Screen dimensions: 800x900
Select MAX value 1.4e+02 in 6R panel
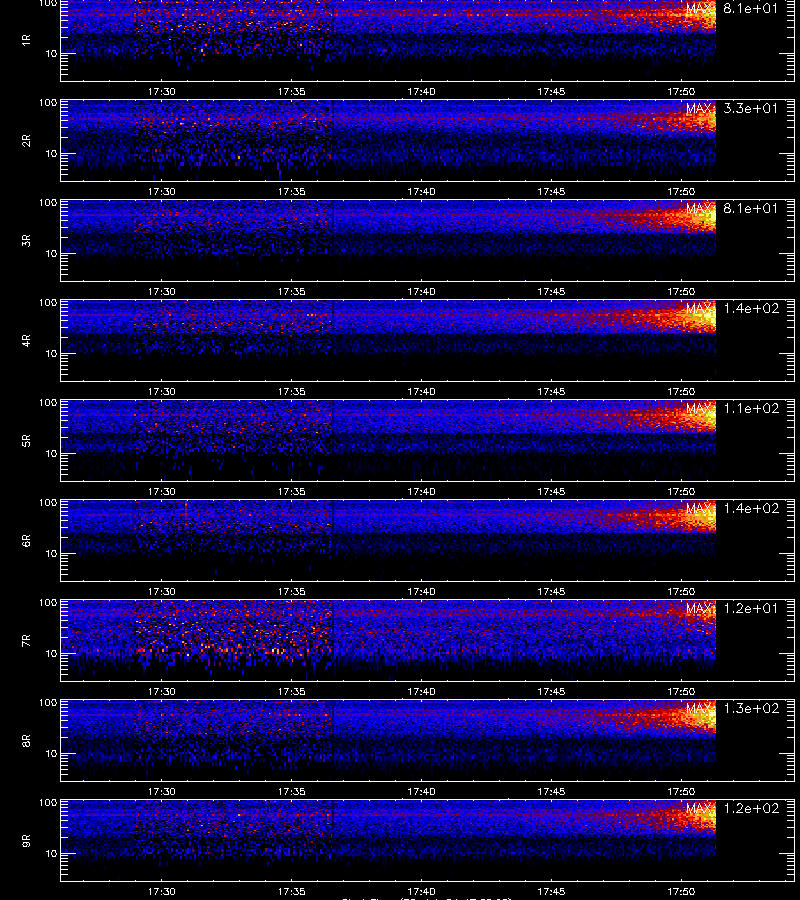(751, 509)
